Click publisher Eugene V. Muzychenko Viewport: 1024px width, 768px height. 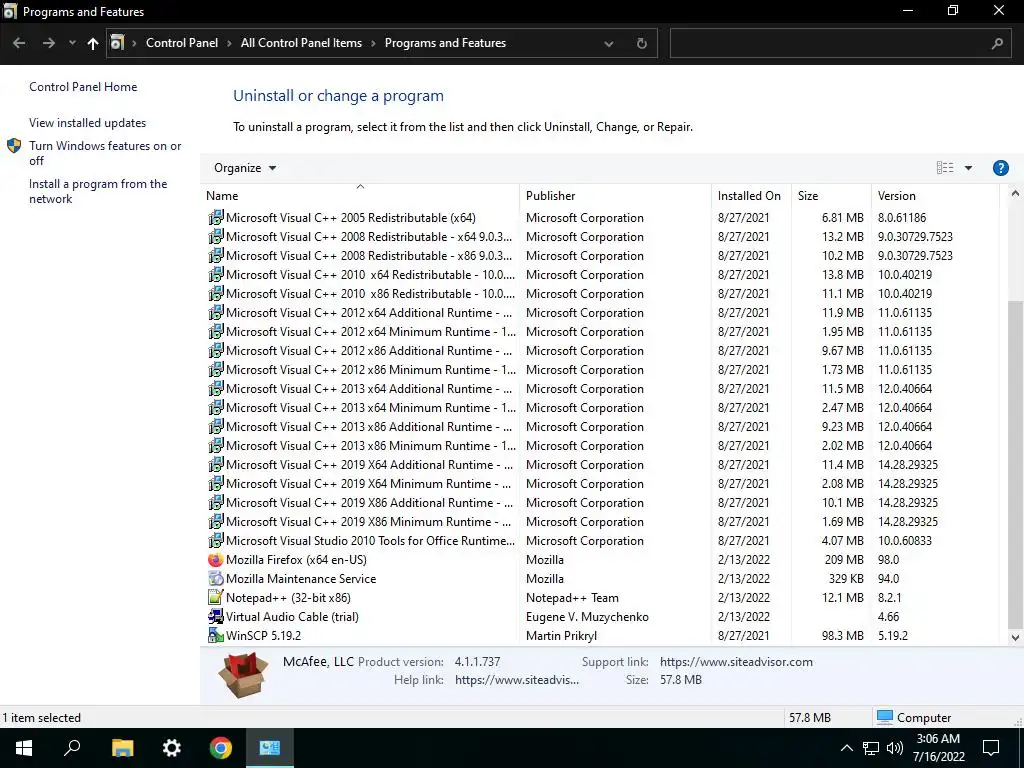point(587,616)
